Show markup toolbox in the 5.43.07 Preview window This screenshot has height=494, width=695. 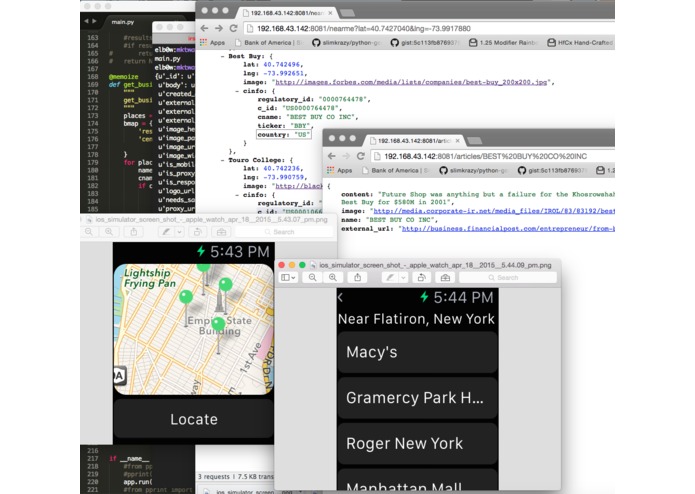222,232
